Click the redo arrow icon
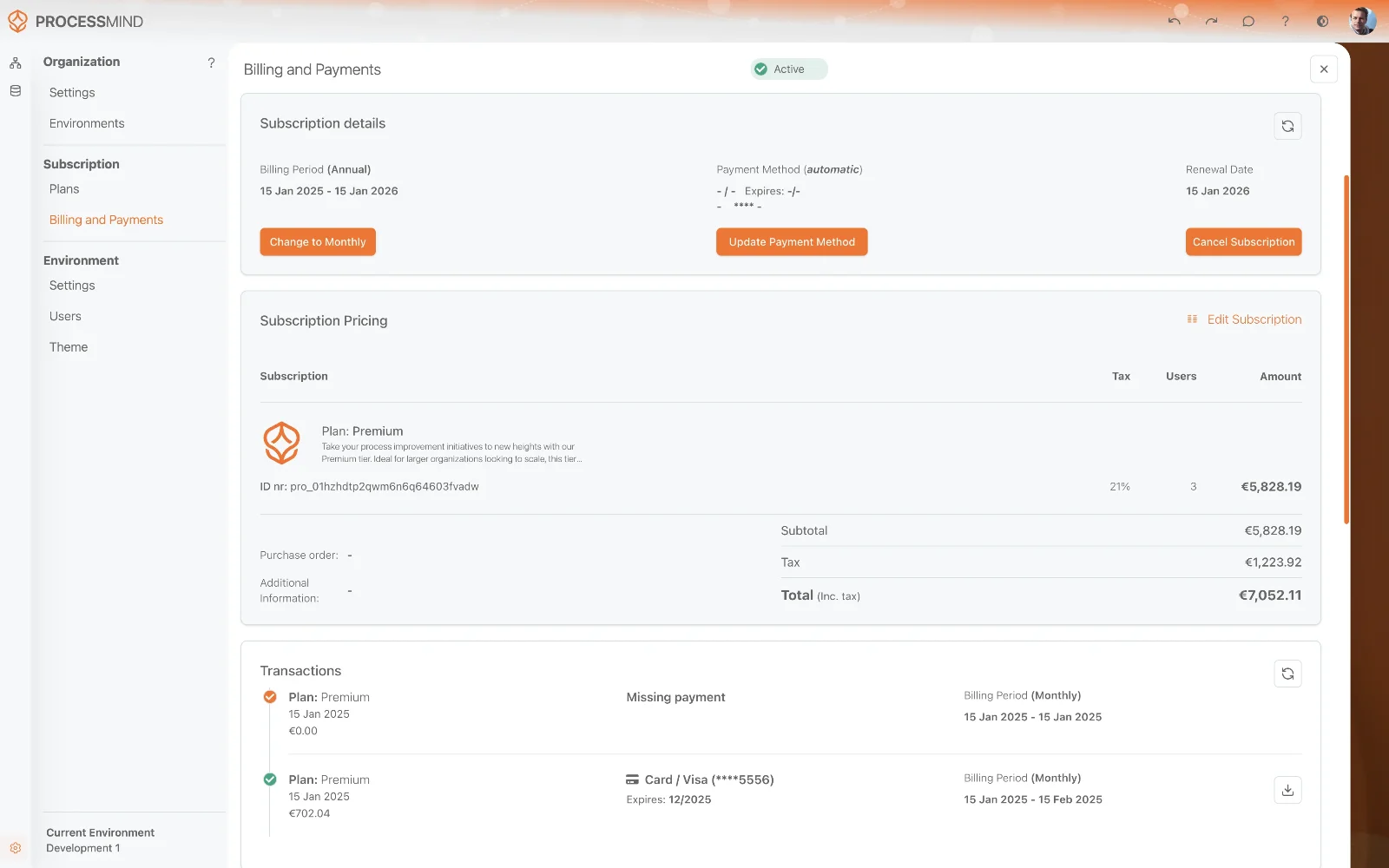Viewport: 1389px width, 868px height. pos(1211,21)
